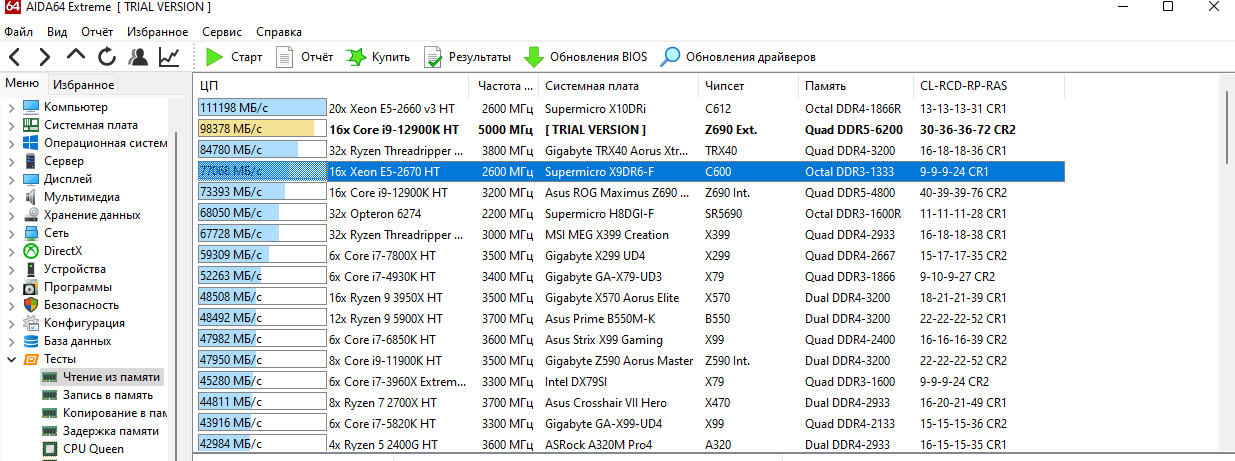
Task: Open the Report document icon in toolbar
Action: pyautogui.click(x=285, y=57)
